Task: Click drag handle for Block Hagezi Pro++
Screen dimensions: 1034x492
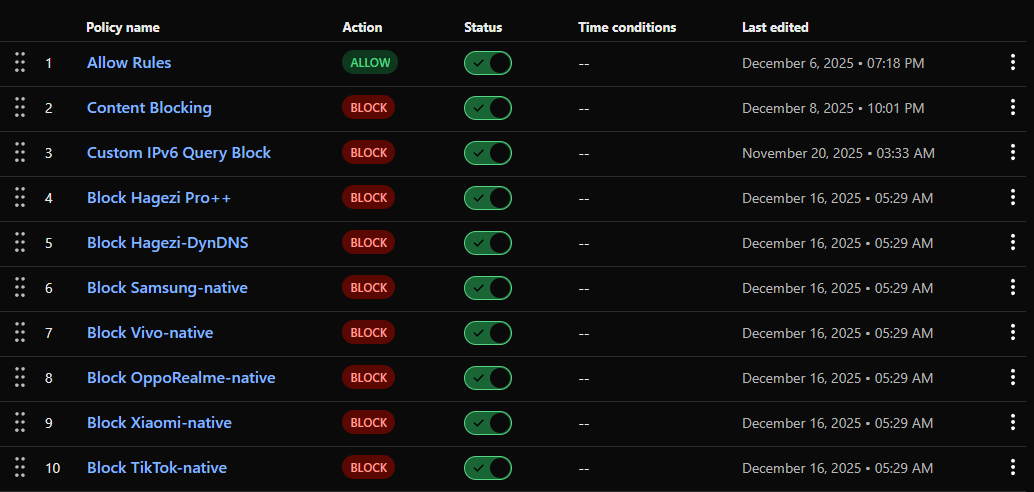Action: point(20,198)
